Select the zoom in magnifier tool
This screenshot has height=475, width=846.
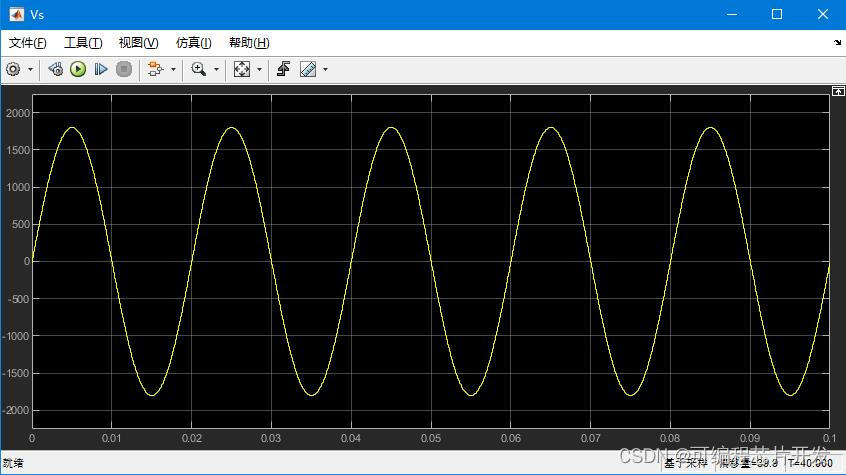coord(199,69)
